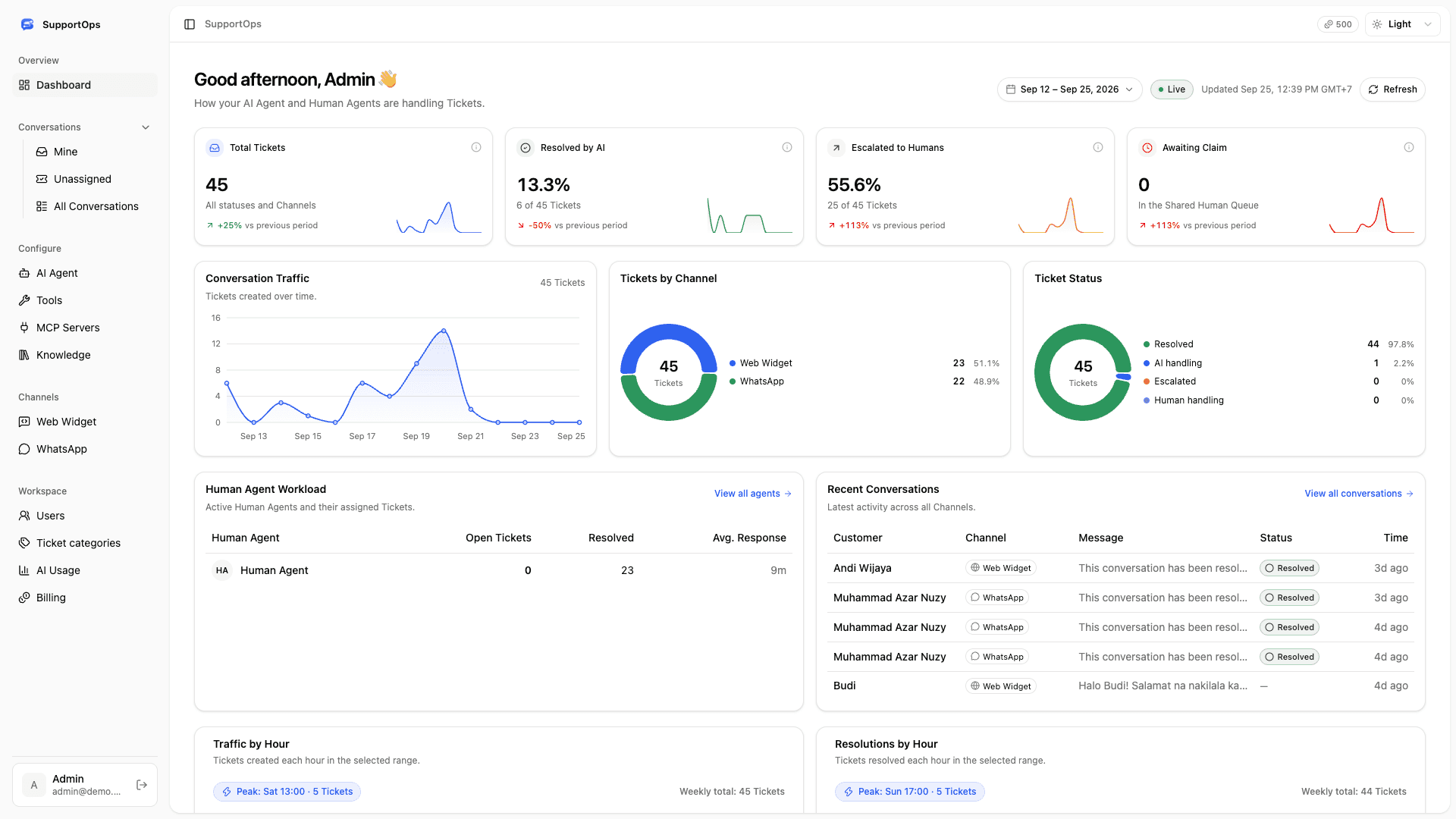Viewport: 1456px width, 819px height.
Task: Open the Light theme dropdown
Action: pos(1402,24)
